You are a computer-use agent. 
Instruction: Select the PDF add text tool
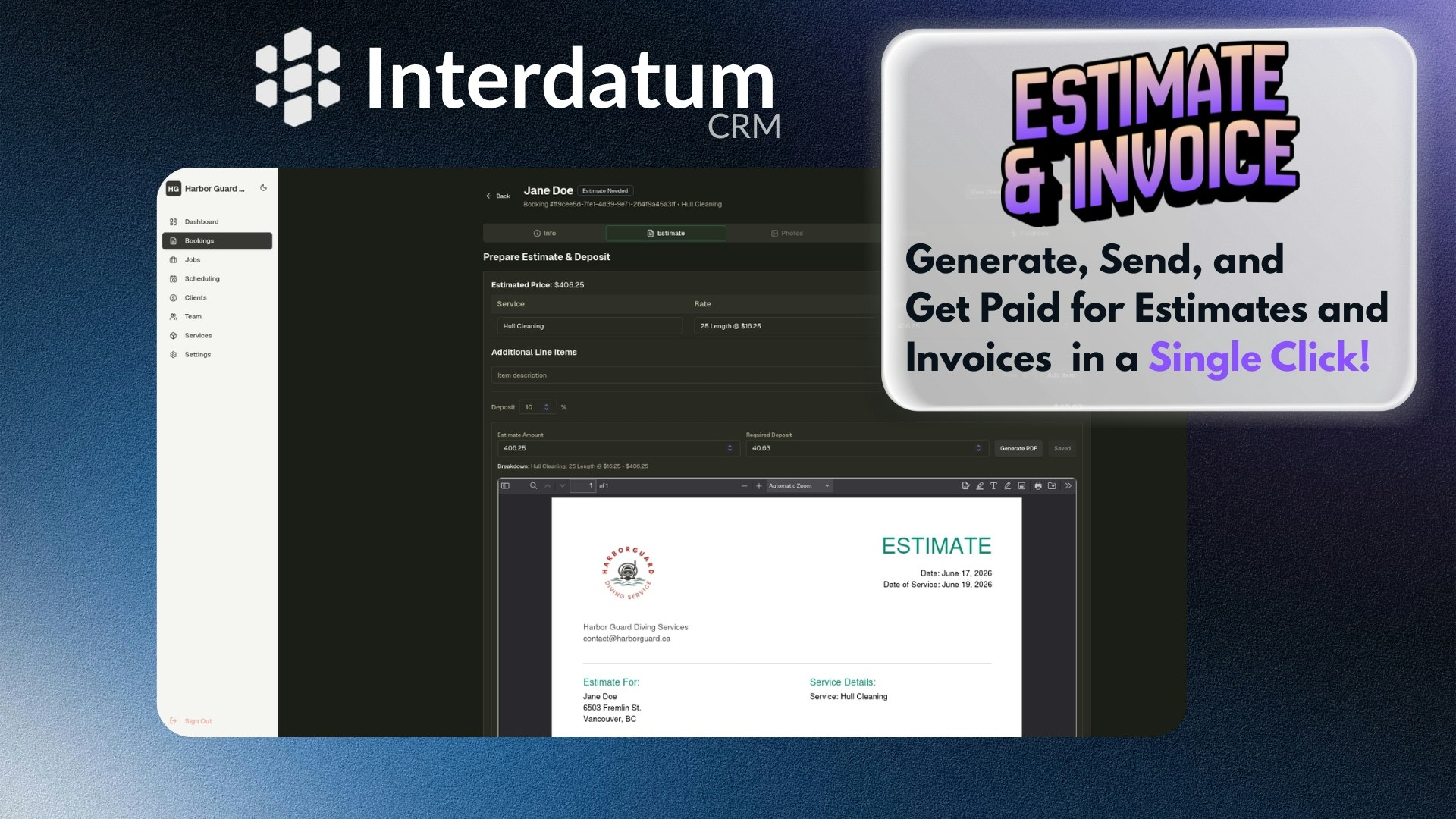[993, 486]
